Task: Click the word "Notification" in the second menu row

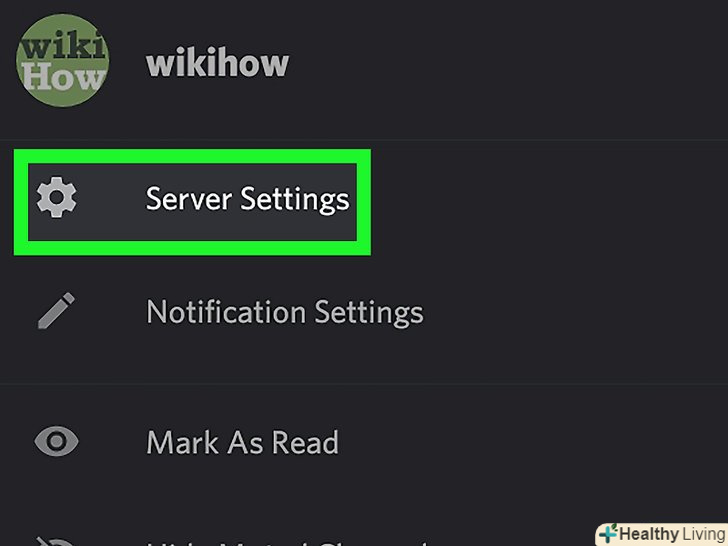Action: click(x=226, y=311)
